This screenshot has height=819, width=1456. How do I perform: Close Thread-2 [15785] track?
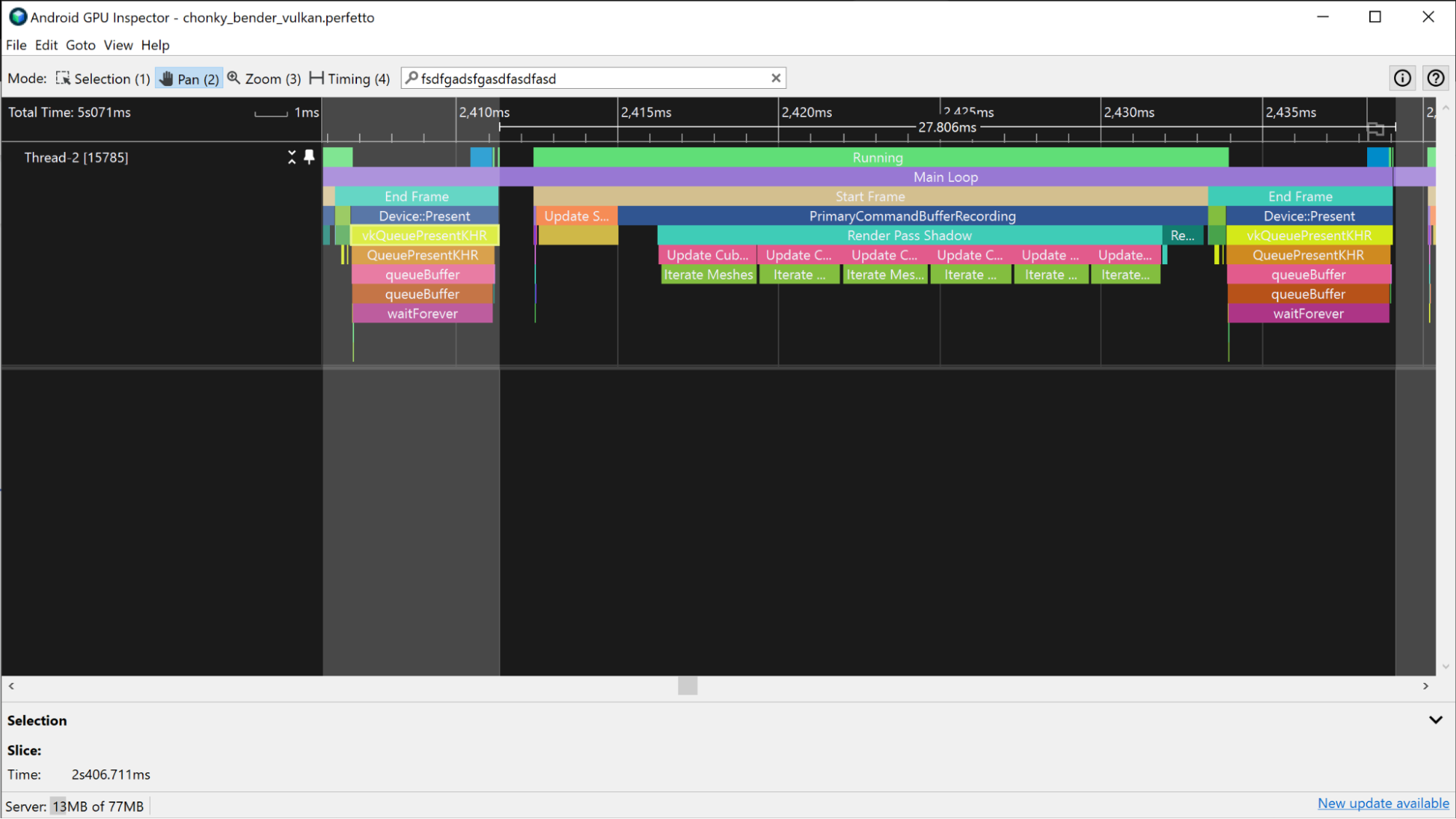[291, 157]
